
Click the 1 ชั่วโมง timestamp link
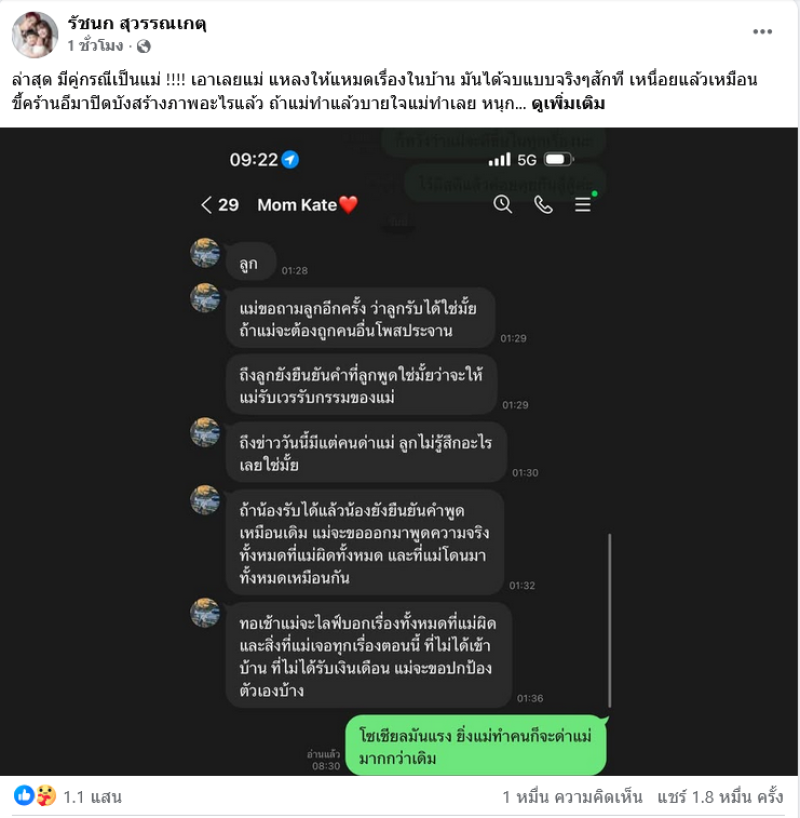pyautogui.click(x=95, y=46)
